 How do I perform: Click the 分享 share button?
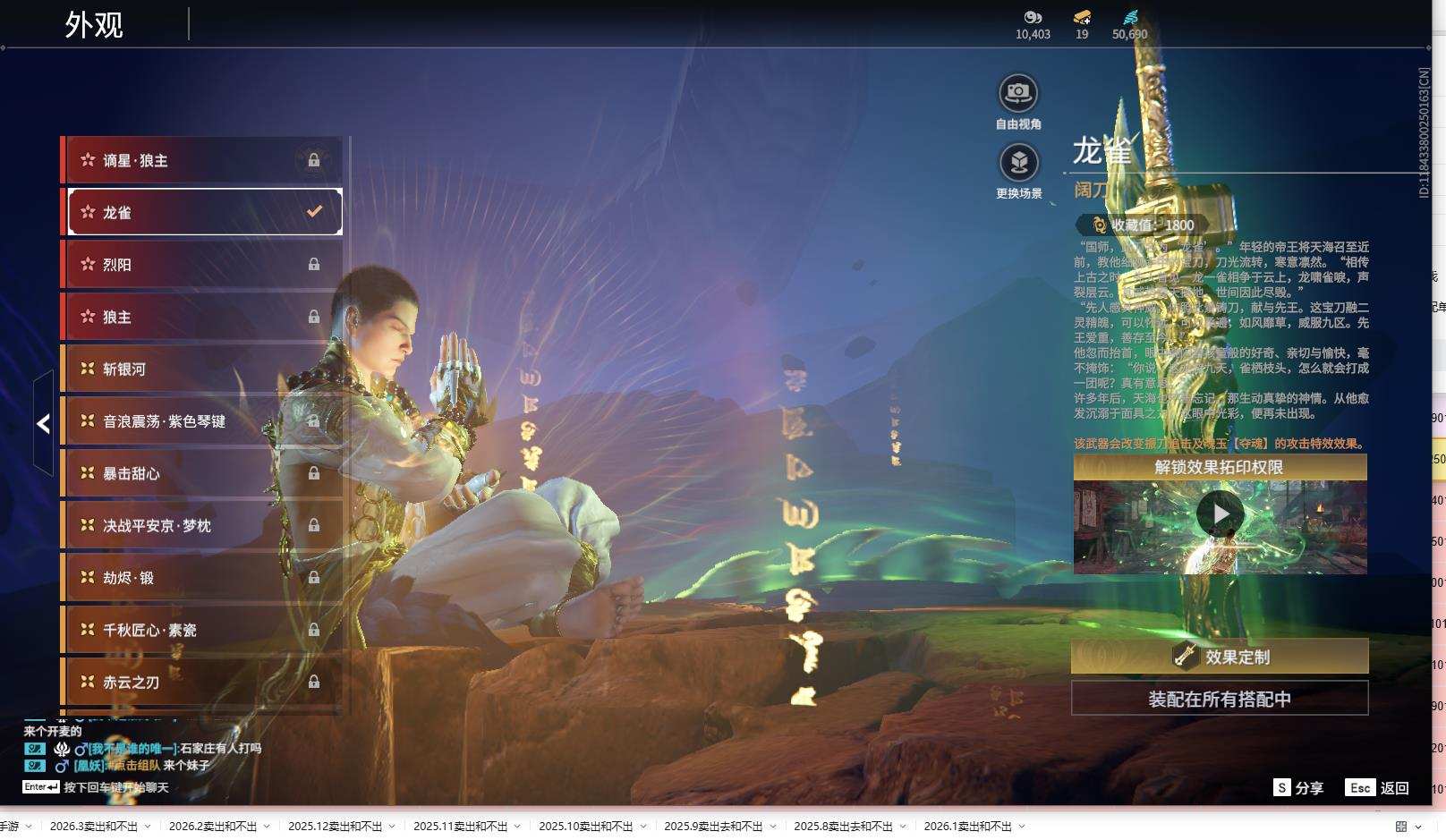click(1298, 788)
